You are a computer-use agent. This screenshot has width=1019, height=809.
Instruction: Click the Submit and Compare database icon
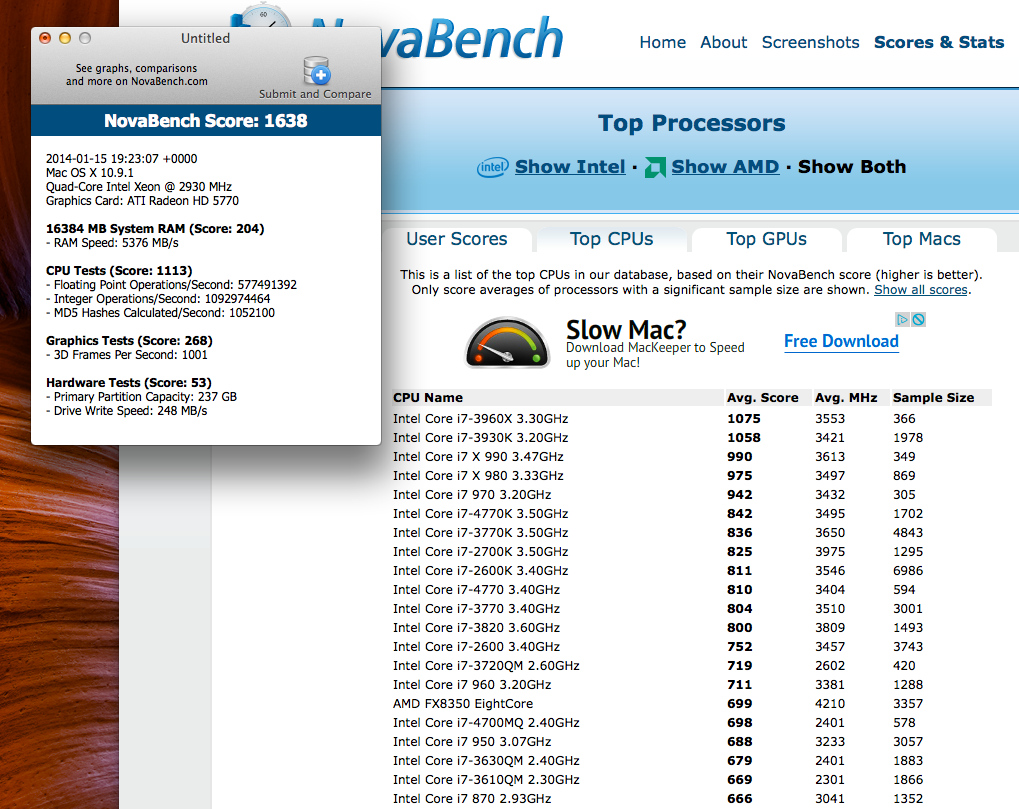click(316, 71)
